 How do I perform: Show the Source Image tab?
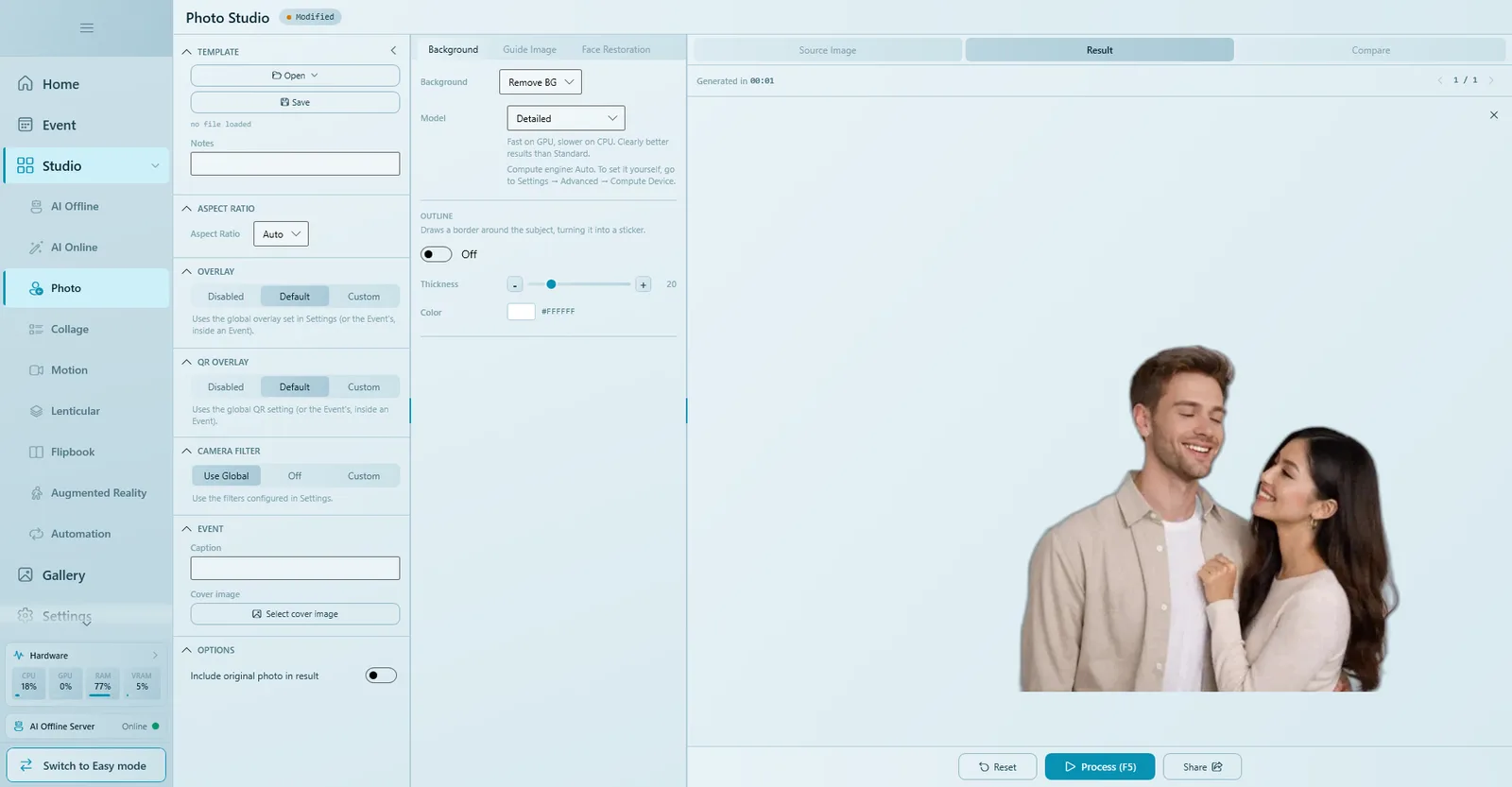click(x=828, y=50)
